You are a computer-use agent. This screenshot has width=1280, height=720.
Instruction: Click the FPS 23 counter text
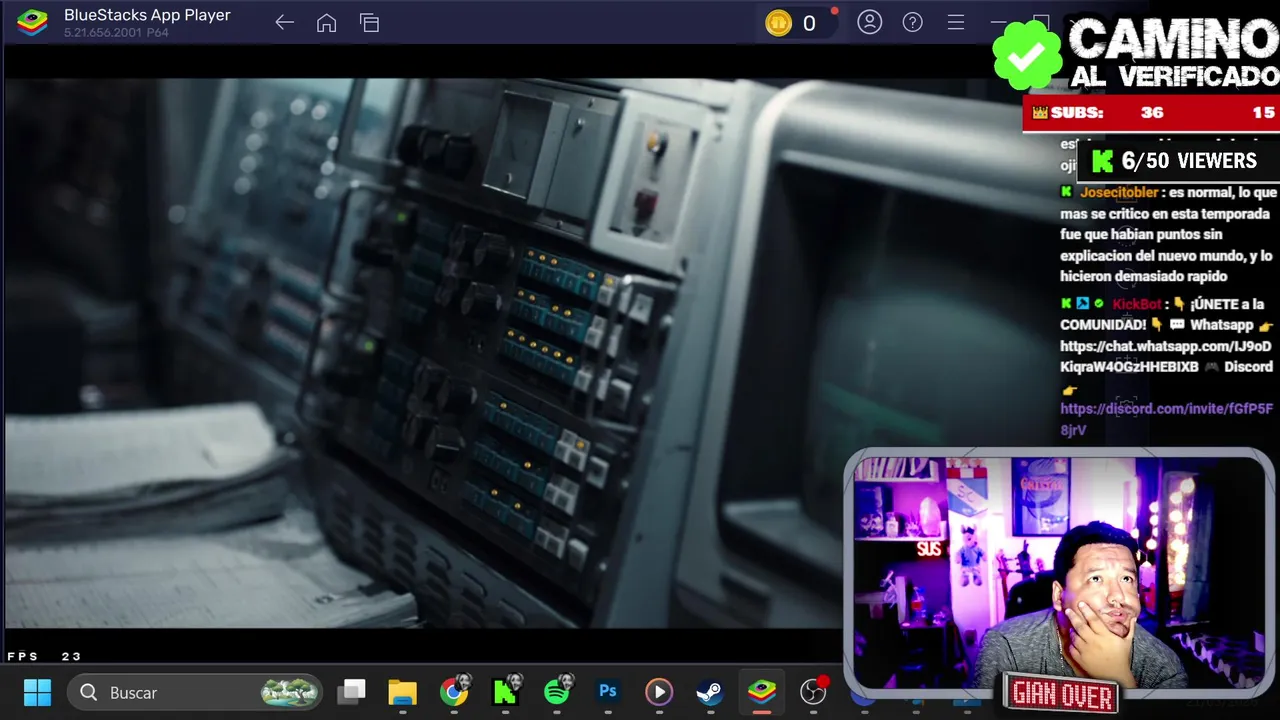coord(44,656)
